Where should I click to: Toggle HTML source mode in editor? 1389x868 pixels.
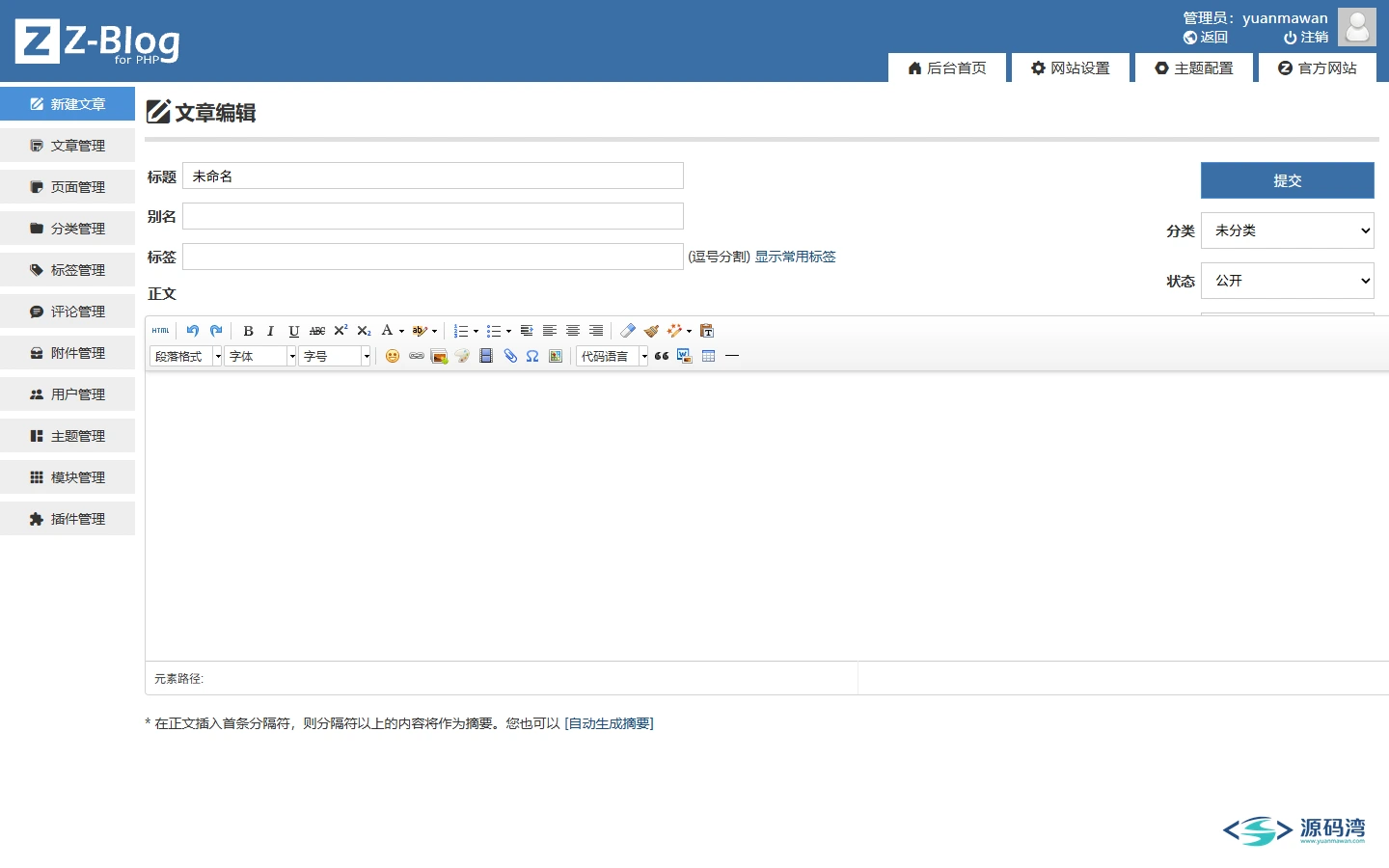coord(161,331)
